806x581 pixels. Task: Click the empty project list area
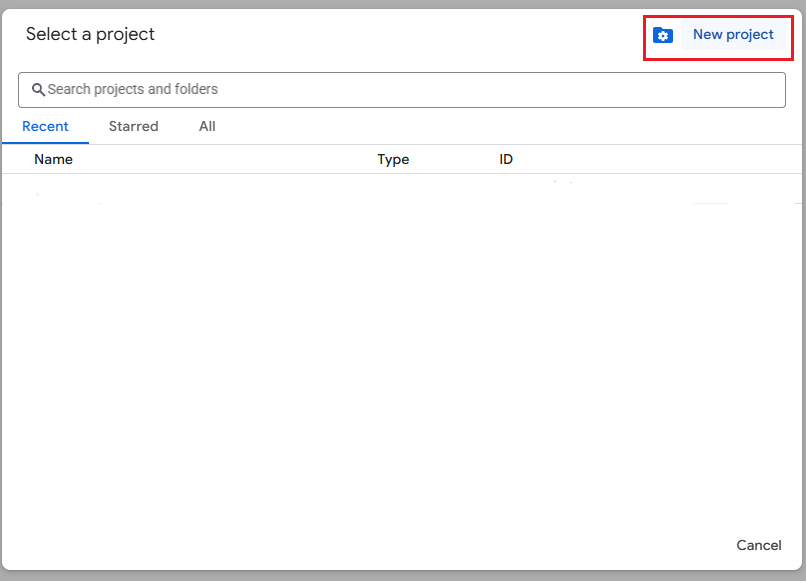400,360
